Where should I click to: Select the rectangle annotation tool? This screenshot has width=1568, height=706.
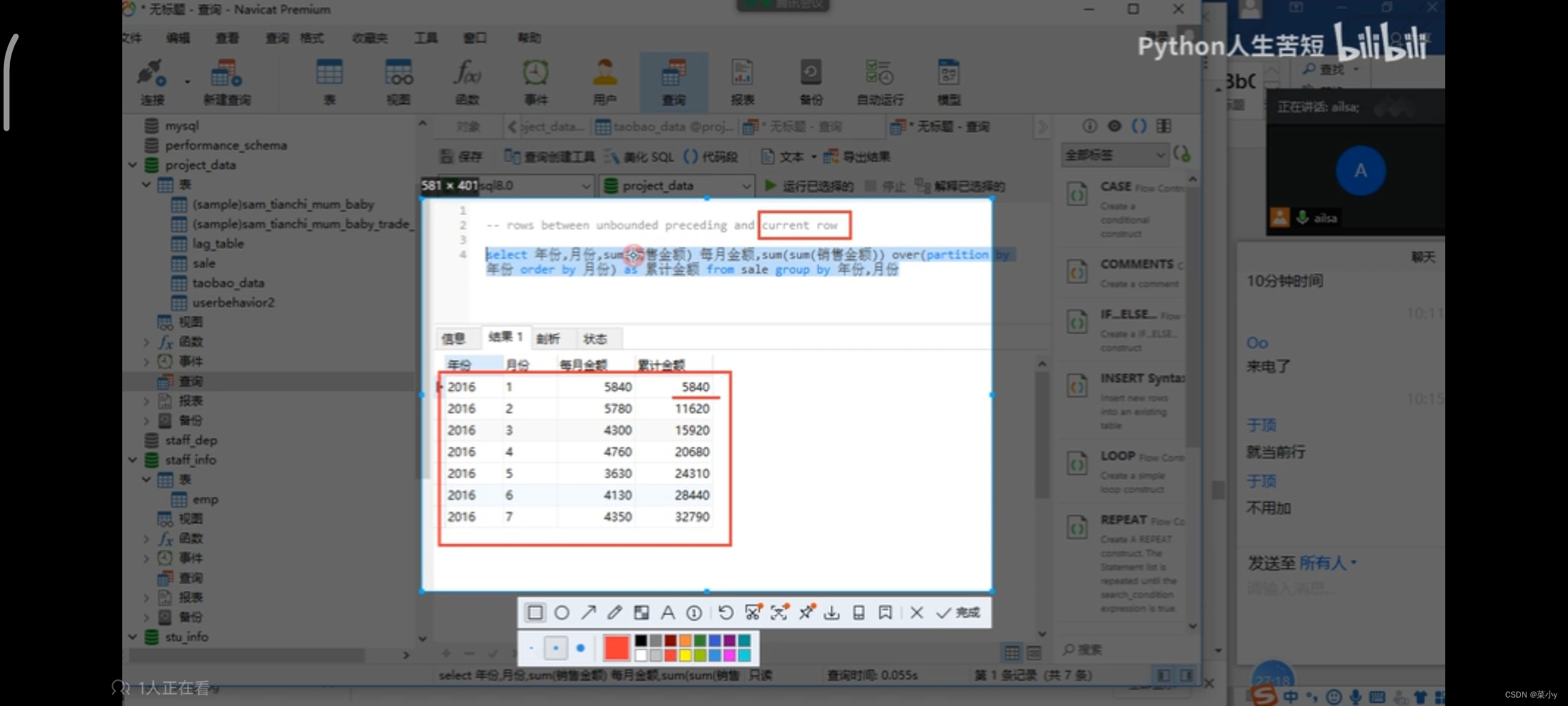tap(535, 613)
